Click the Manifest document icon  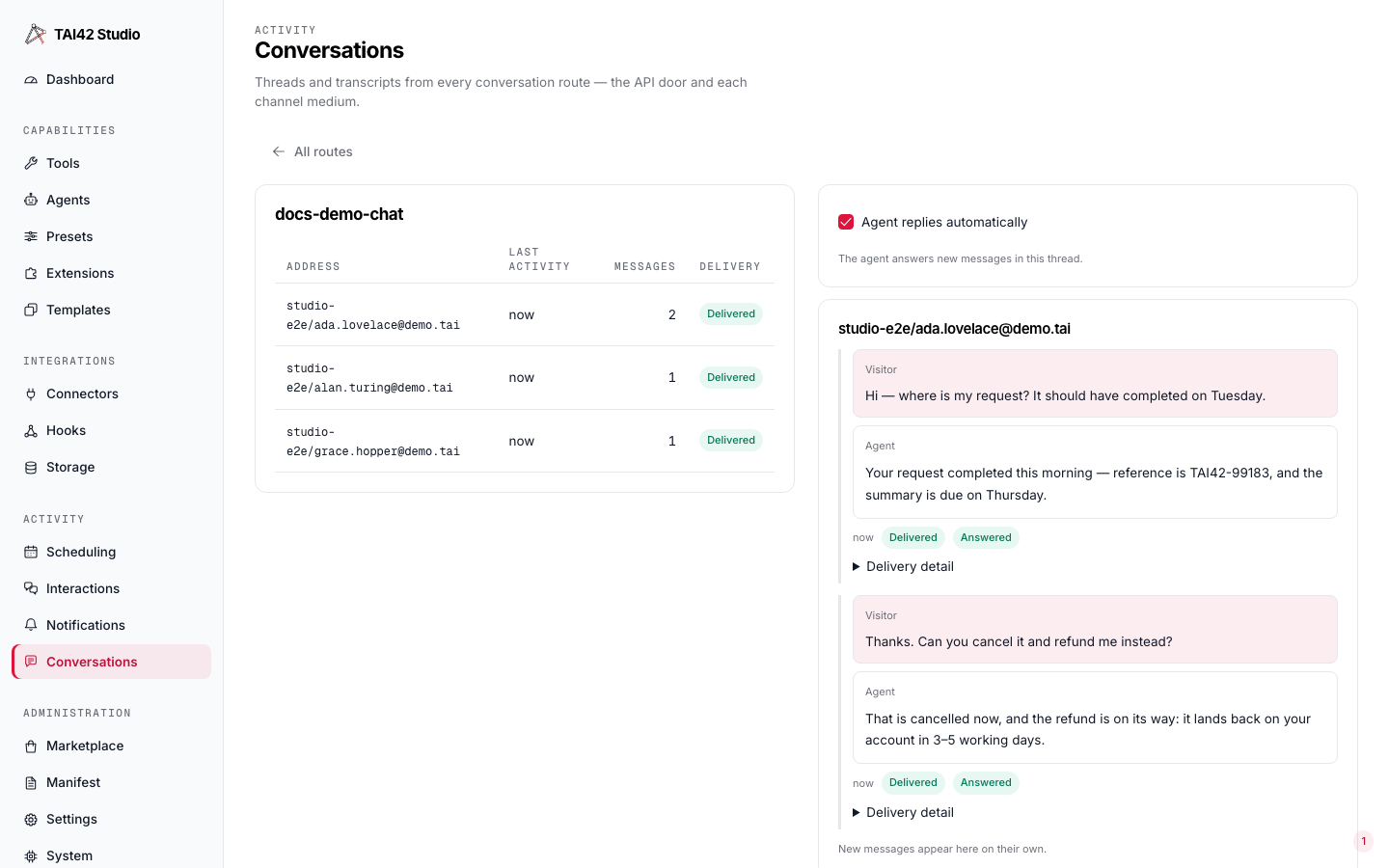tap(31, 783)
